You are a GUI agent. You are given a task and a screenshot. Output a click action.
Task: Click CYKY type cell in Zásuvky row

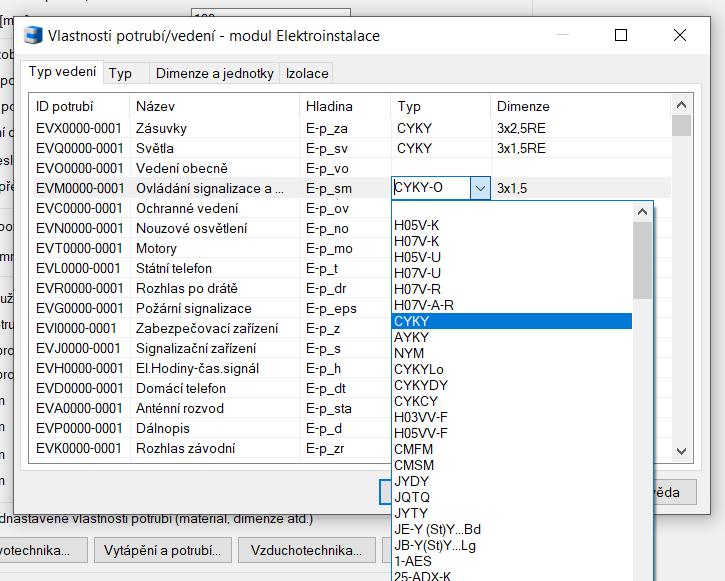(442, 128)
